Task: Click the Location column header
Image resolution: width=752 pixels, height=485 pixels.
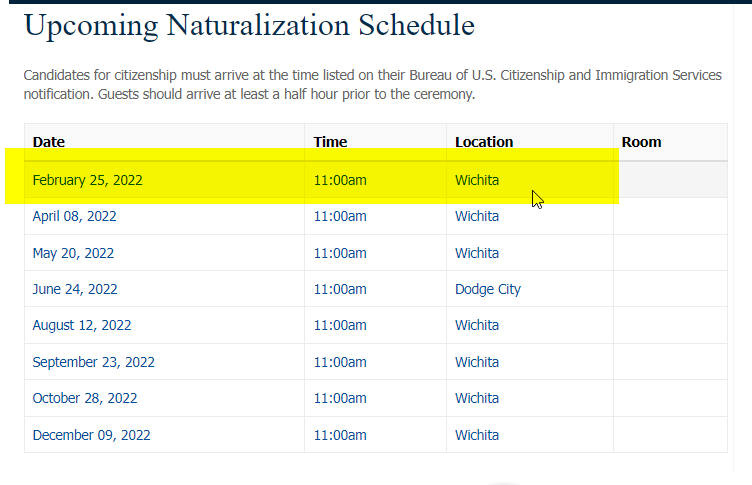Action: point(484,142)
